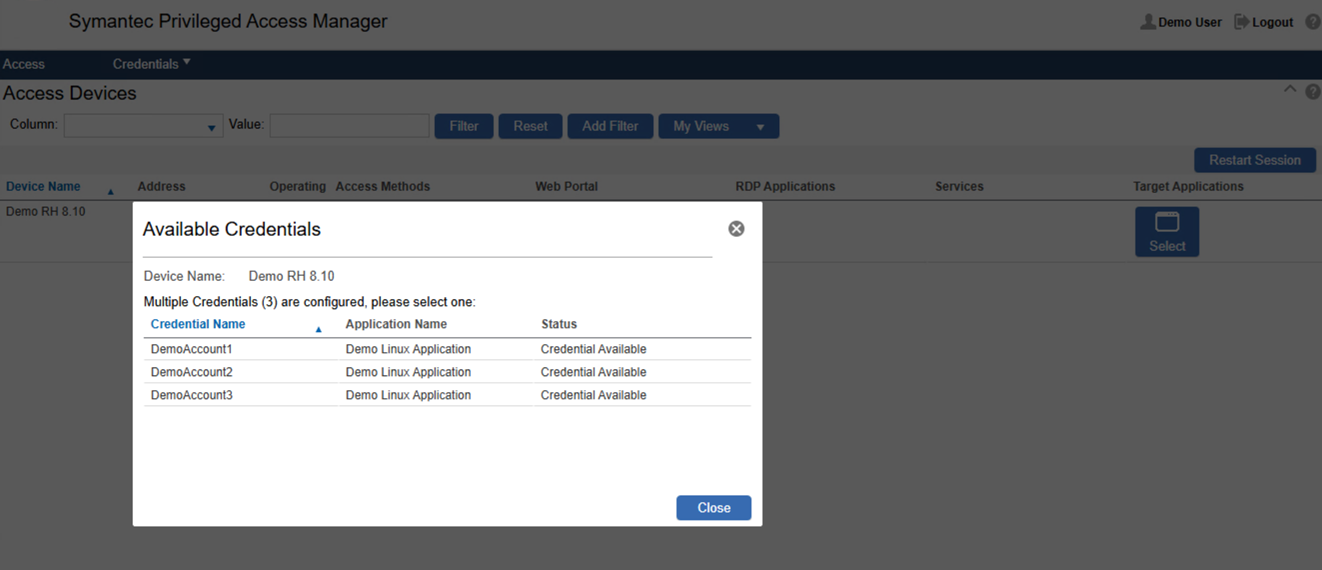Go to the Access menu item
The width and height of the screenshot is (1322, 570).
tap(24, 64)
